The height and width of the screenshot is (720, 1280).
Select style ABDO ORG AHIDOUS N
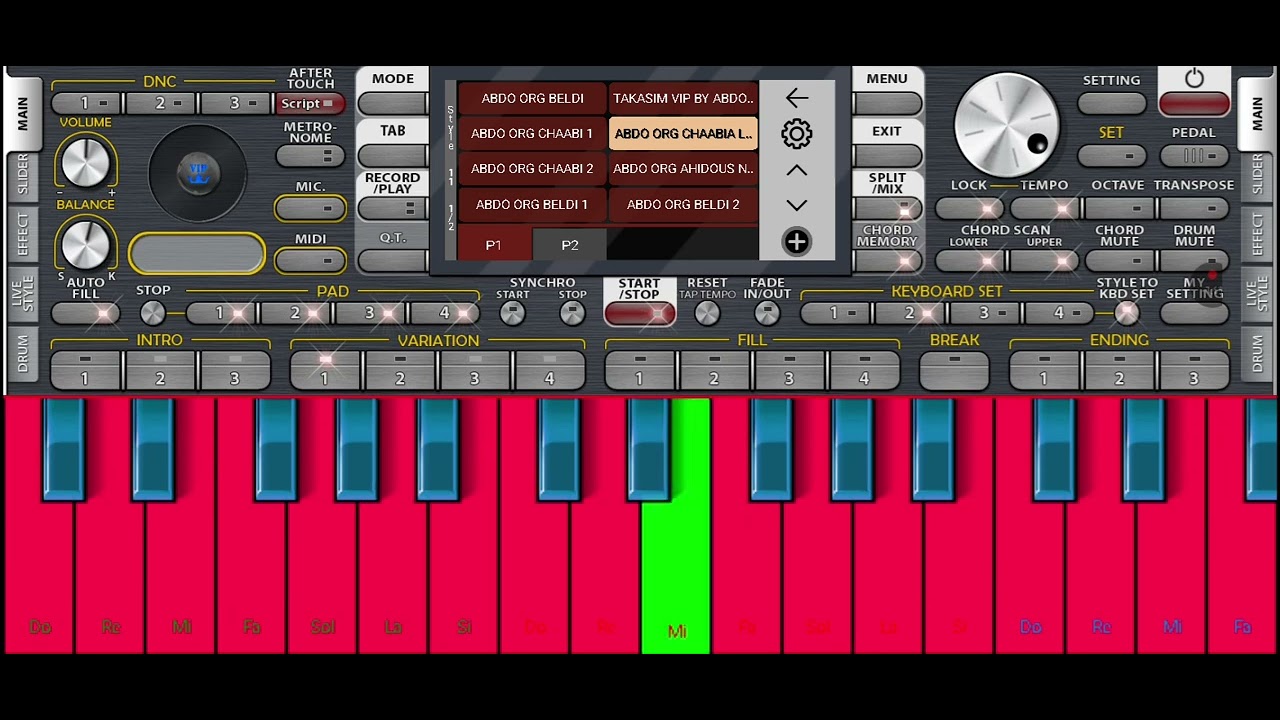[x=683, y=169]
